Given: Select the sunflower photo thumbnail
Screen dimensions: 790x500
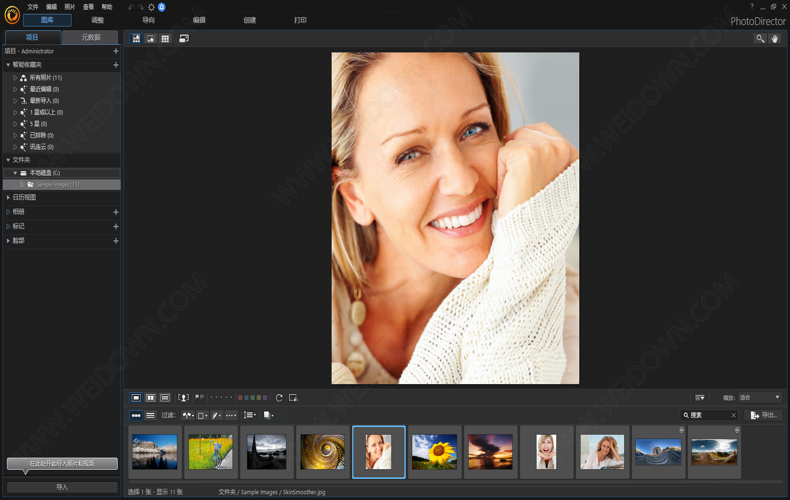Looking at the screenshot, I should (434, 451).
